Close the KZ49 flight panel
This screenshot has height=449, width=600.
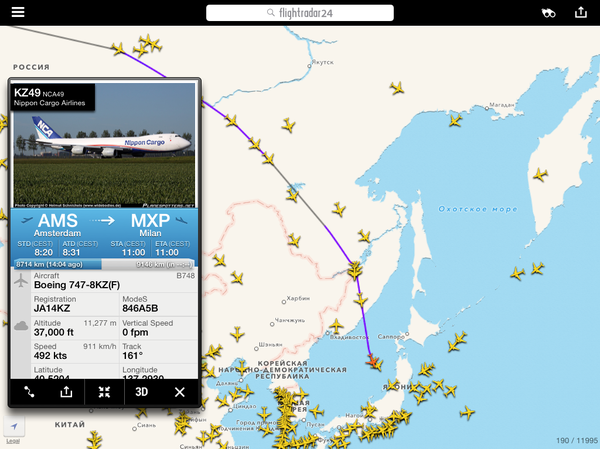[179, 392]
